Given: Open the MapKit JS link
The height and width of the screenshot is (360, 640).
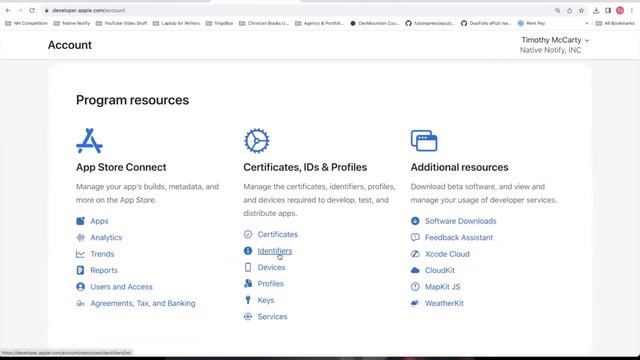Looking at the screenshot, I should click(442, 287).
